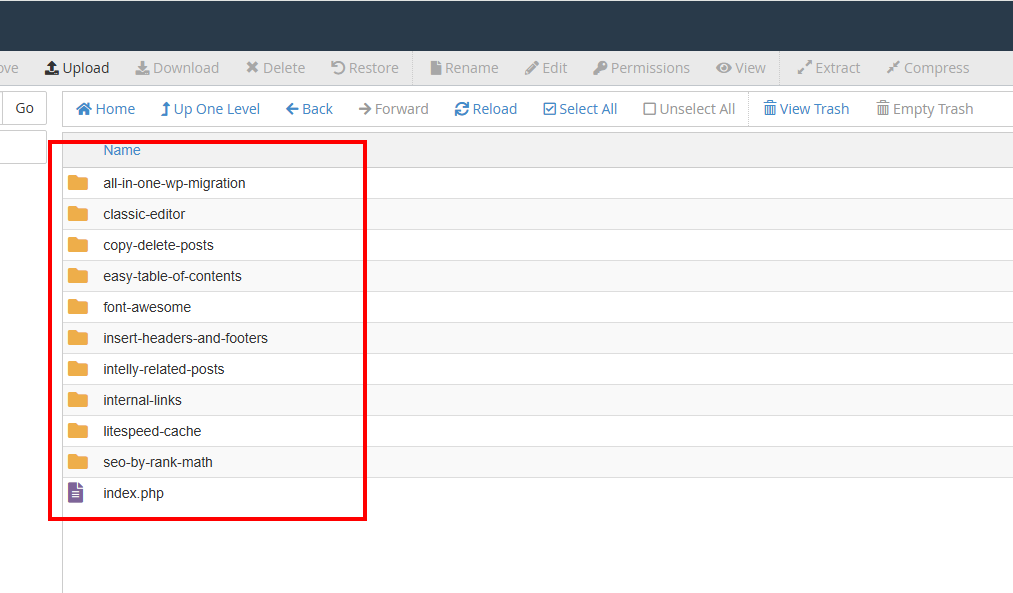Click the font-awesome folder icon
Viewport: 1013px width, 593px height.
coord(78,307)
